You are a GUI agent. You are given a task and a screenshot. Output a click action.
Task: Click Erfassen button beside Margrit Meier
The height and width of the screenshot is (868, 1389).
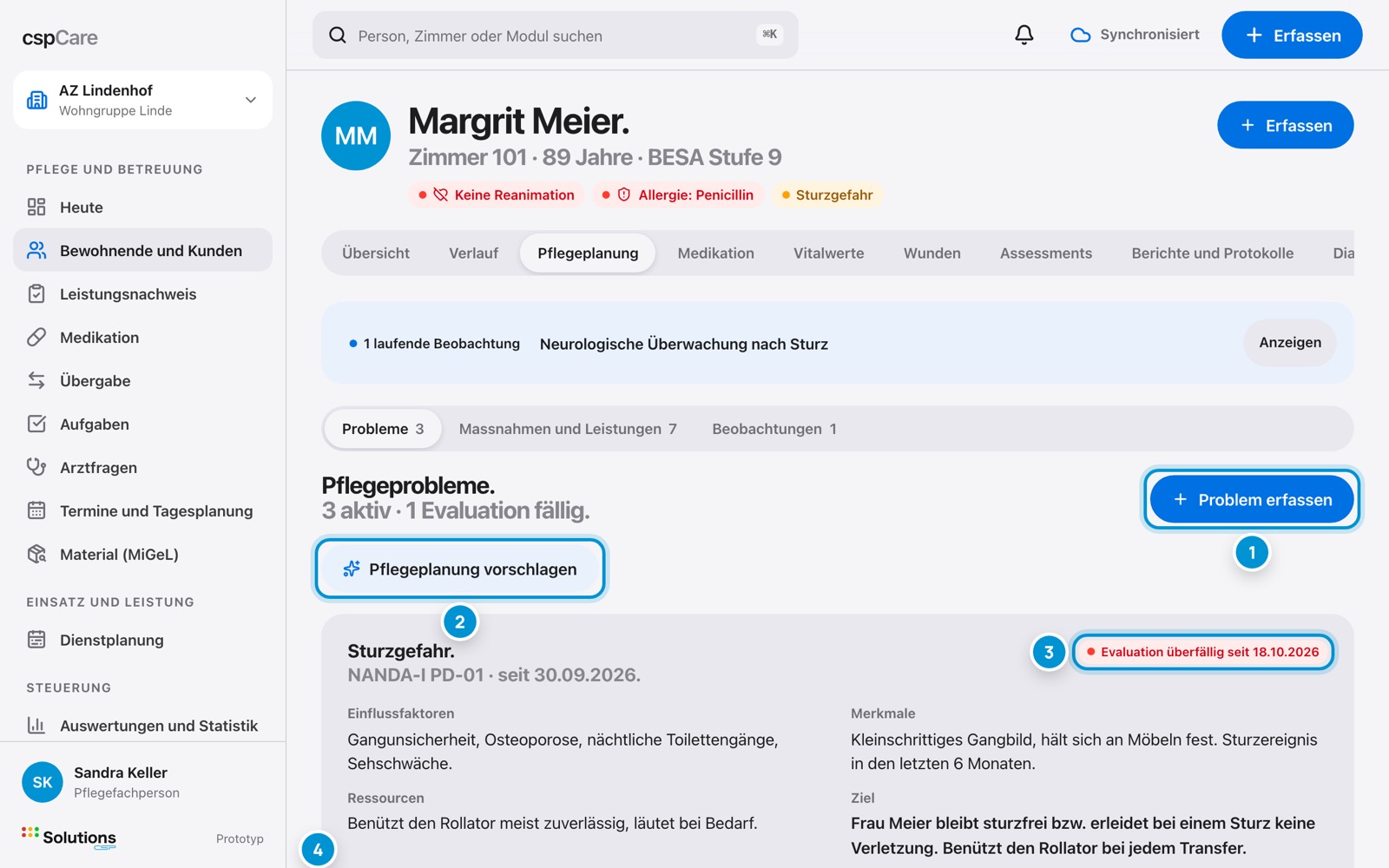(1286, 125)
